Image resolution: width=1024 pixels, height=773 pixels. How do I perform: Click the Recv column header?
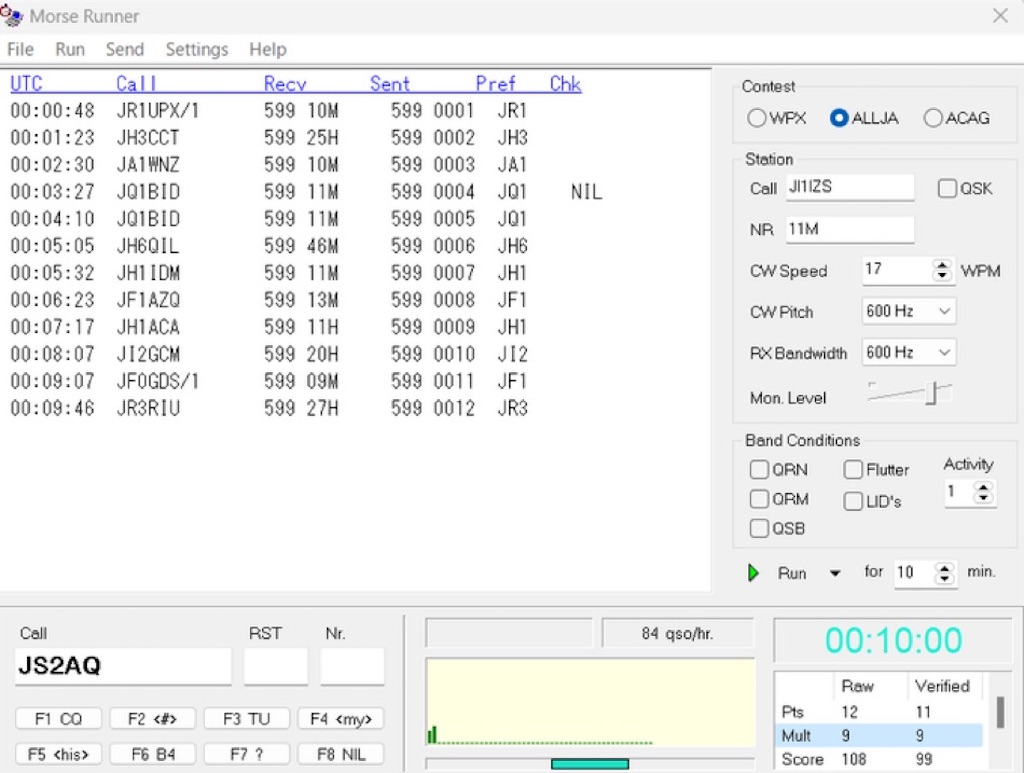285,84
